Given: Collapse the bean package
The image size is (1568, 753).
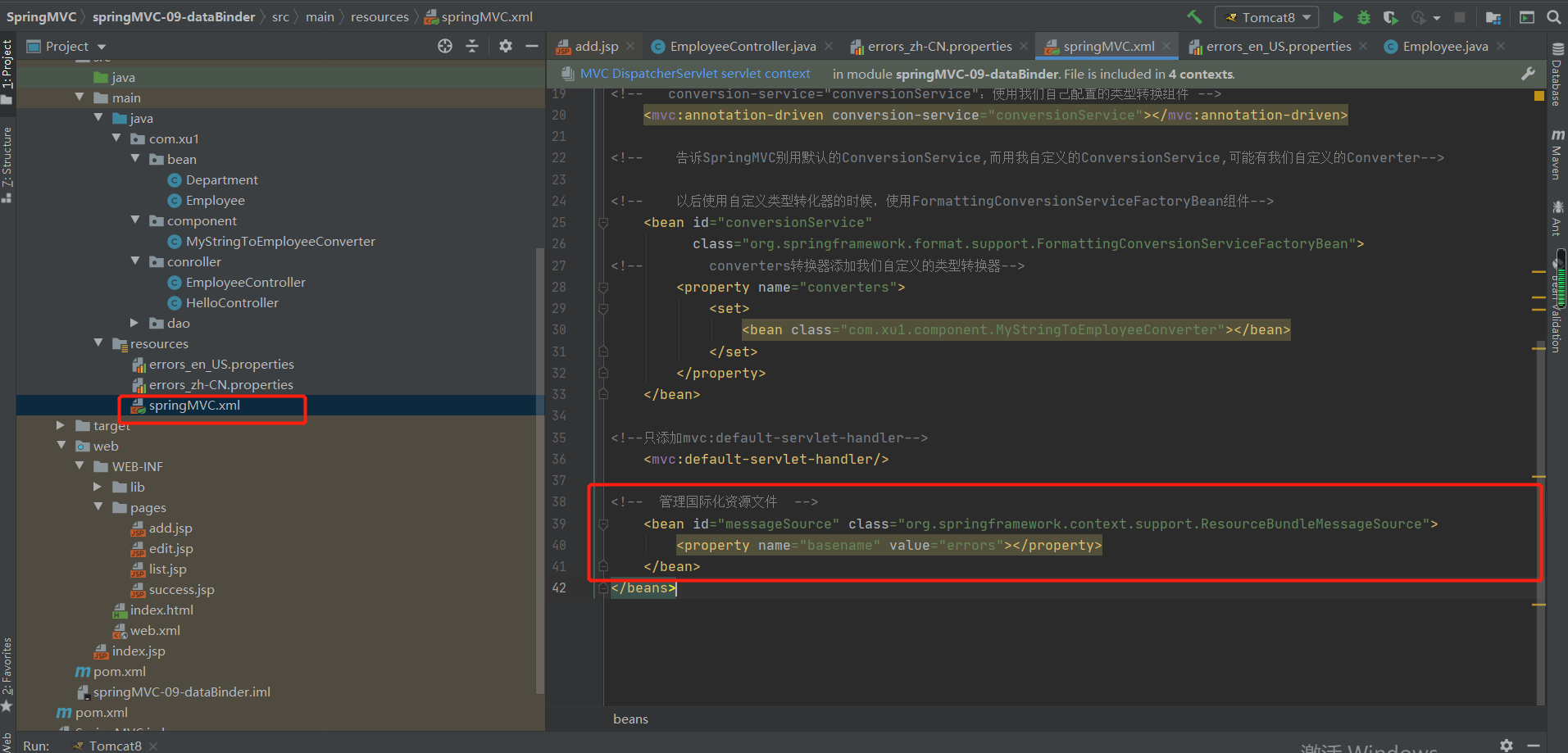Looking at the screenshot, I should pyautogui.click(x=135, y=159).
